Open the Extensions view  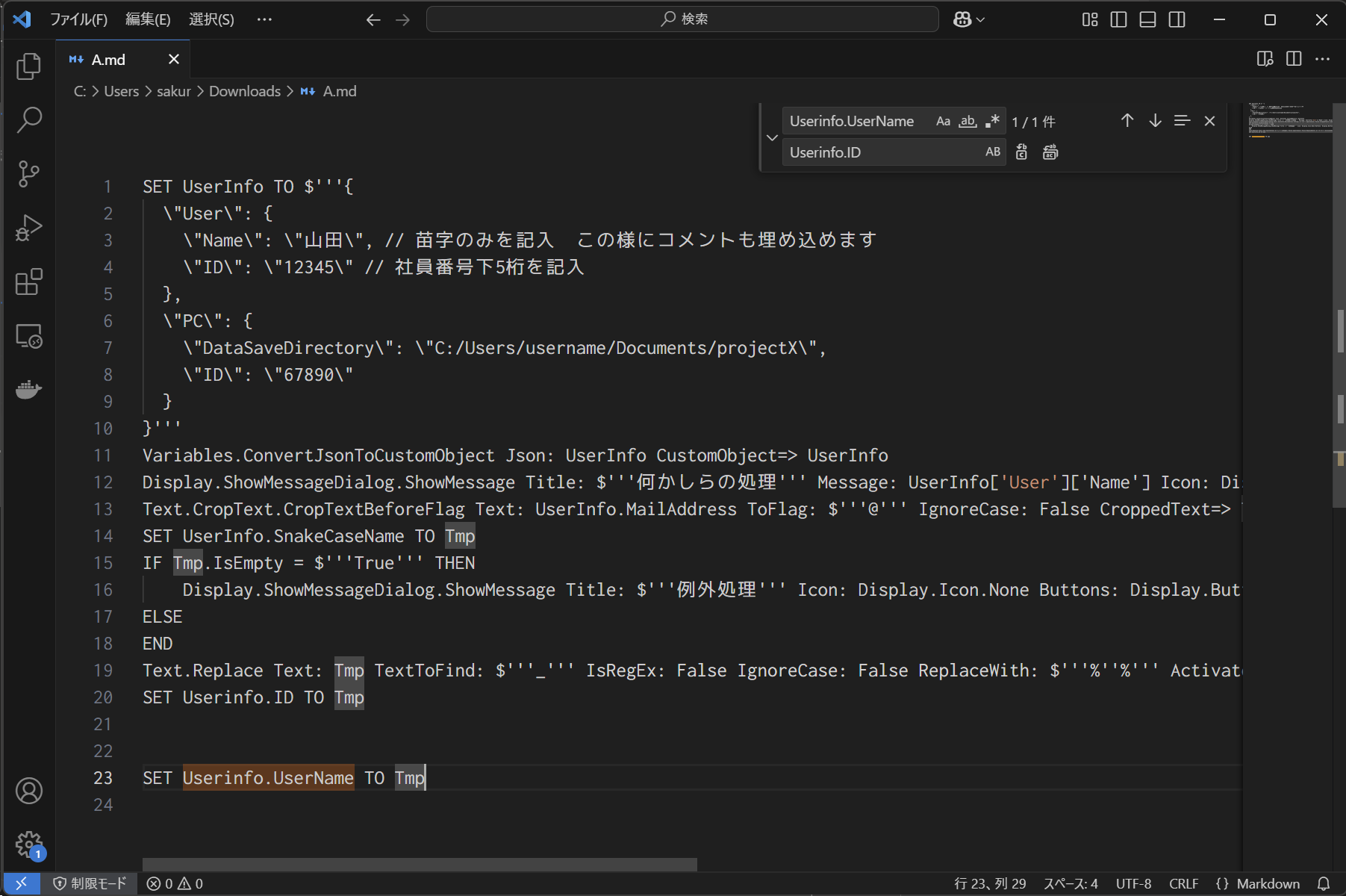[x=28, y=281]
